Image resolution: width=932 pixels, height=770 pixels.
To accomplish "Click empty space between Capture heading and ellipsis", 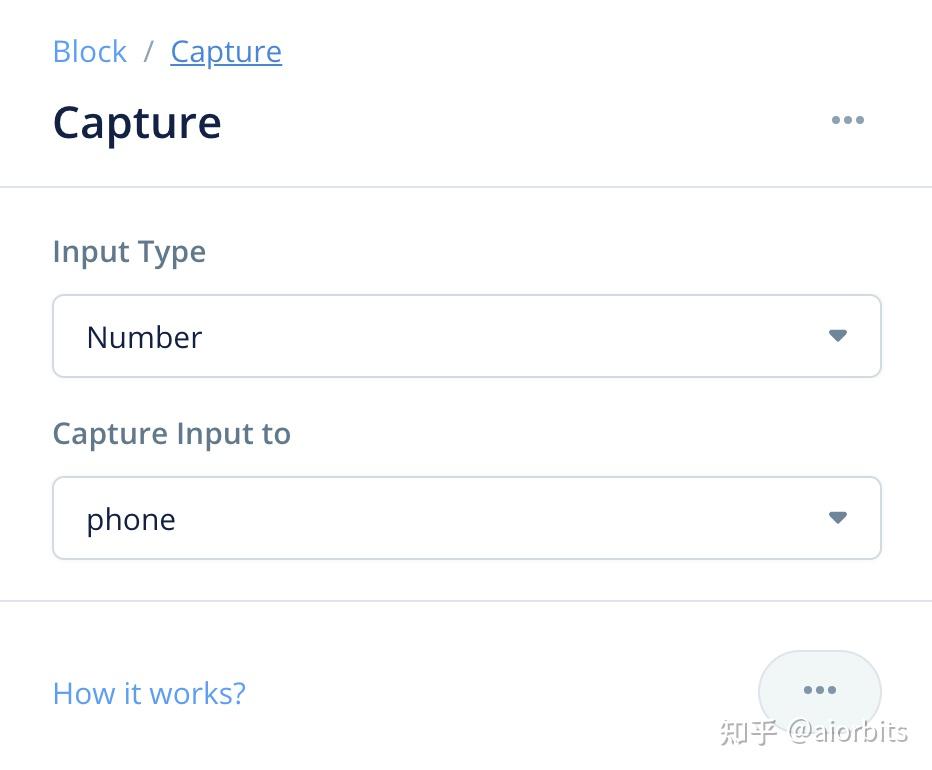I will [520, 123].
